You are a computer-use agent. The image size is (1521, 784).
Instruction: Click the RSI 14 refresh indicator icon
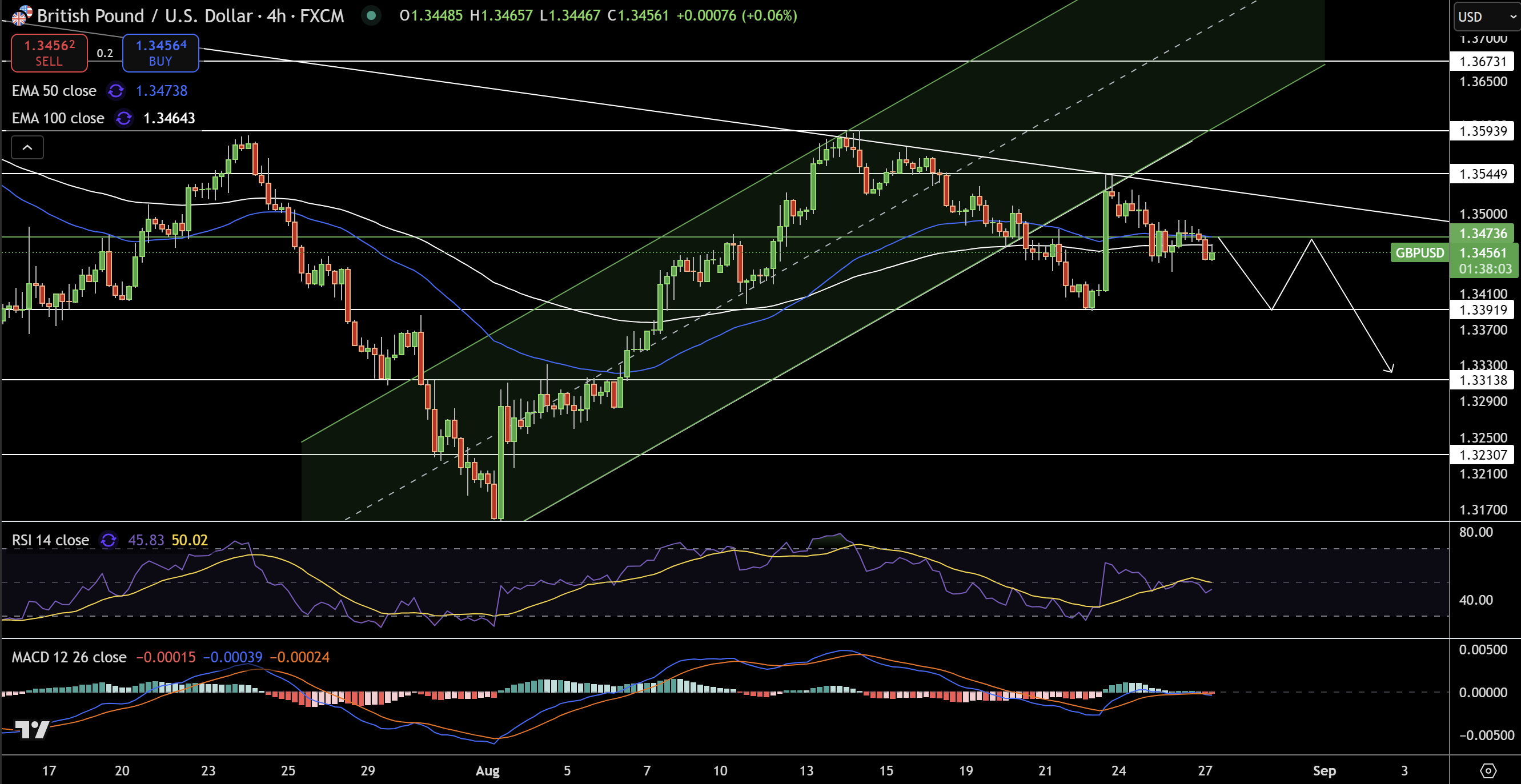click(x=108, y=540)
